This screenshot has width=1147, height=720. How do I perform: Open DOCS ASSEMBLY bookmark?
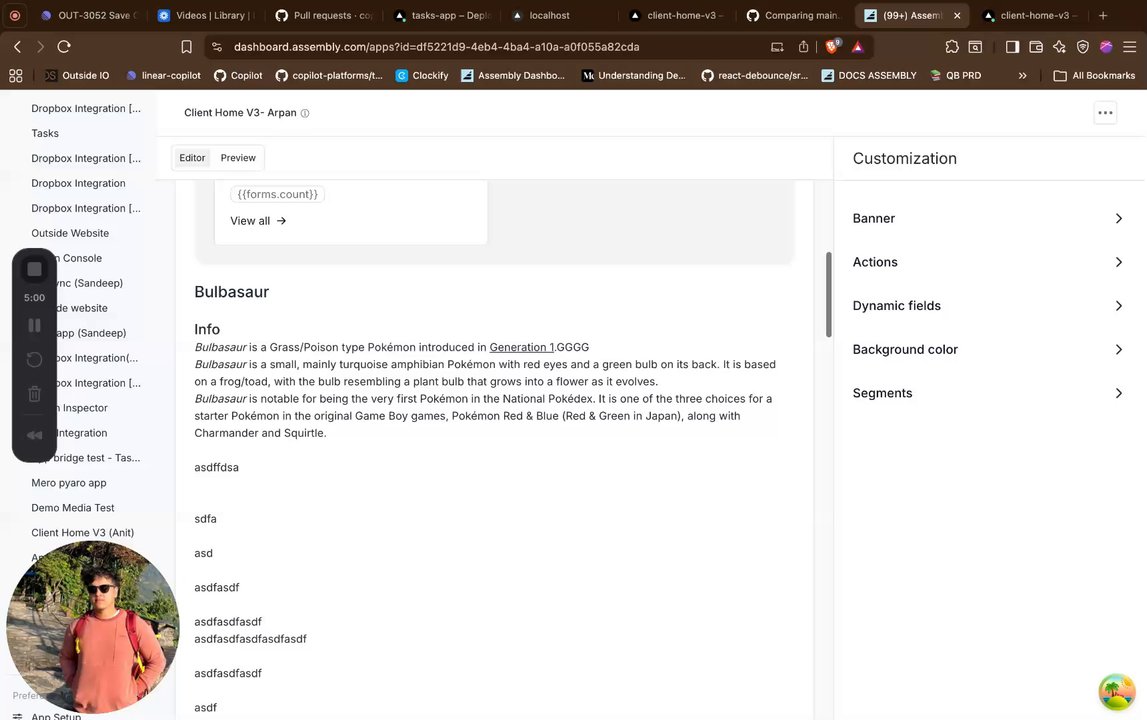[x=869, y=75]
